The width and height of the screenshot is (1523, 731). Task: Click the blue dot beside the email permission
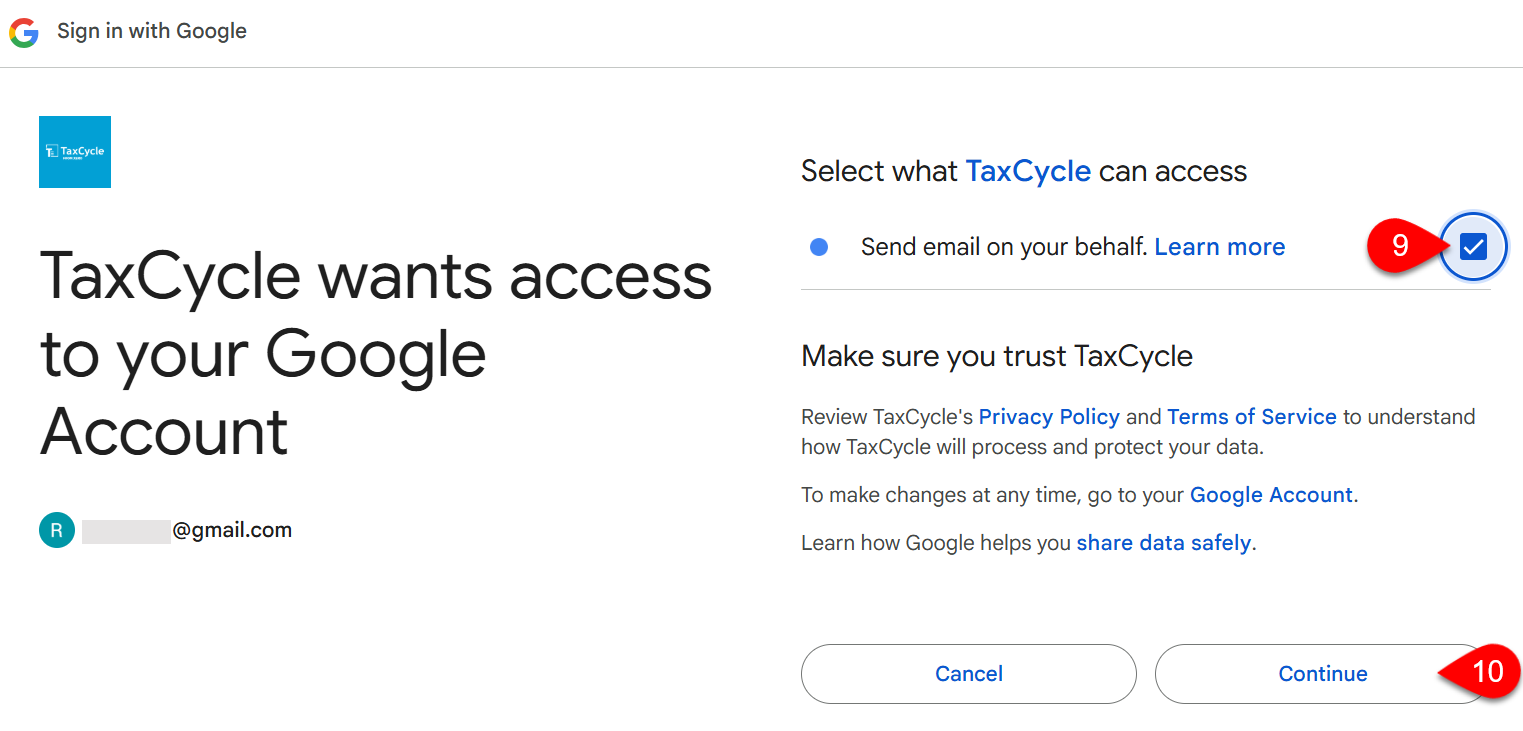coord(818,246)
